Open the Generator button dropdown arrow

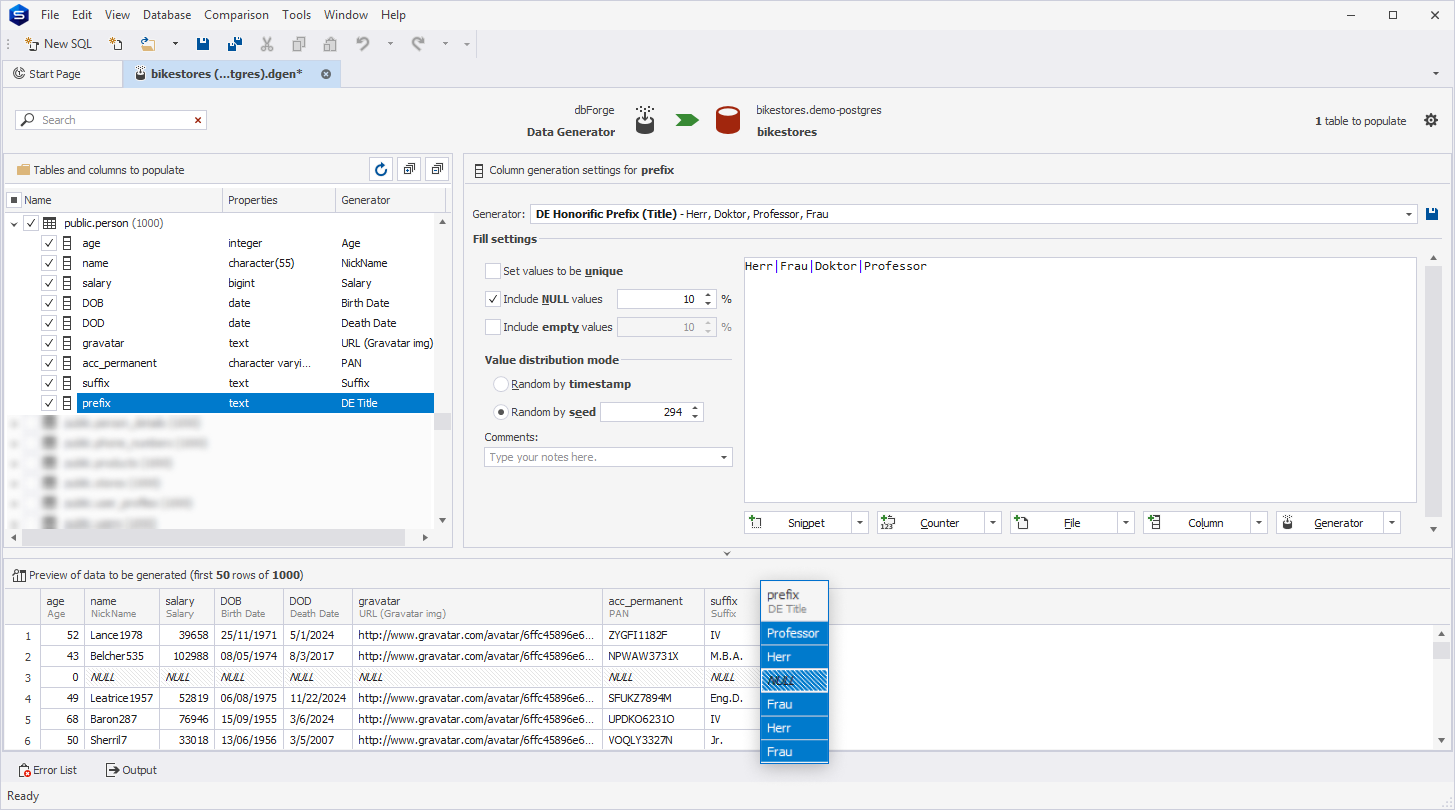pyautogui.click(x=1392, y=523)
